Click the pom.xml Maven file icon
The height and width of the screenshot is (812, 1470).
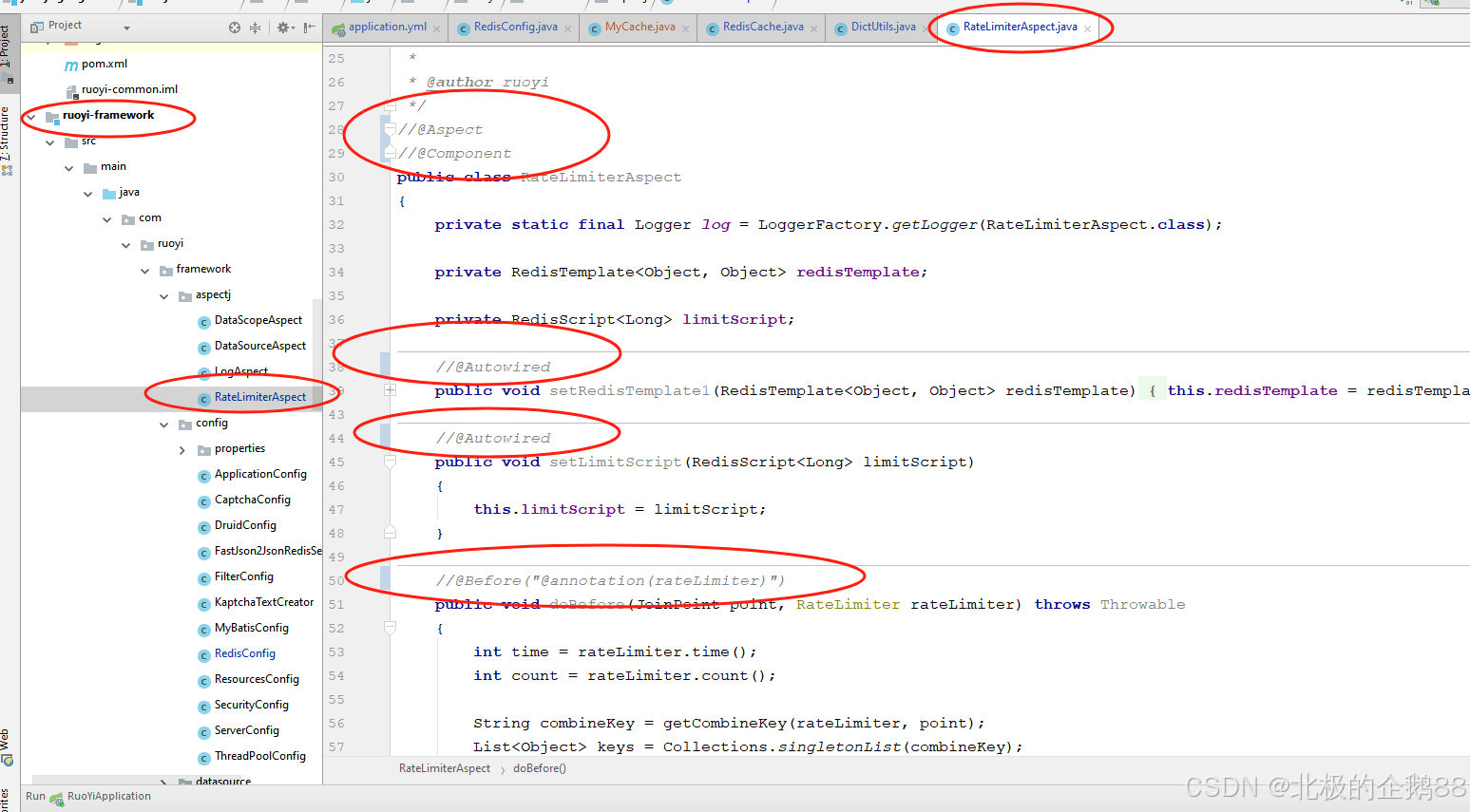tap(71, 66)
